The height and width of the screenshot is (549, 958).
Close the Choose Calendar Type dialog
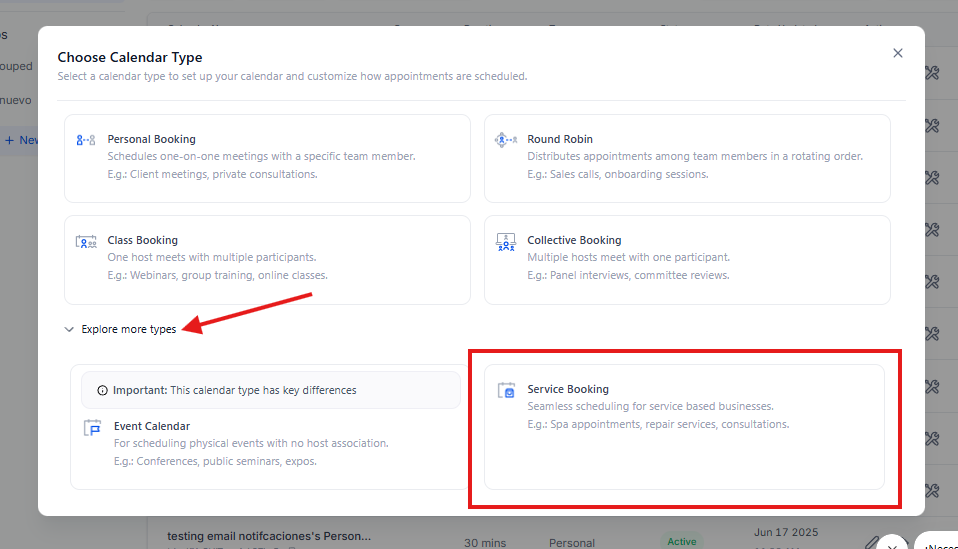click(897, 53)
